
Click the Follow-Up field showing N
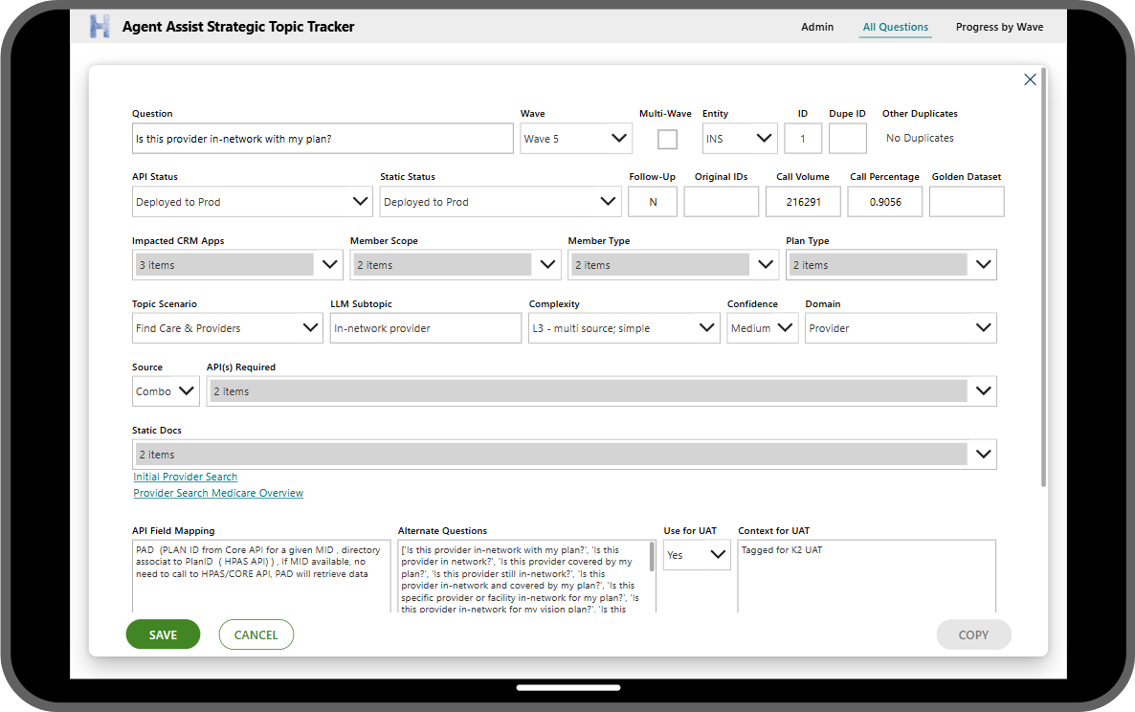click(652, 202)
